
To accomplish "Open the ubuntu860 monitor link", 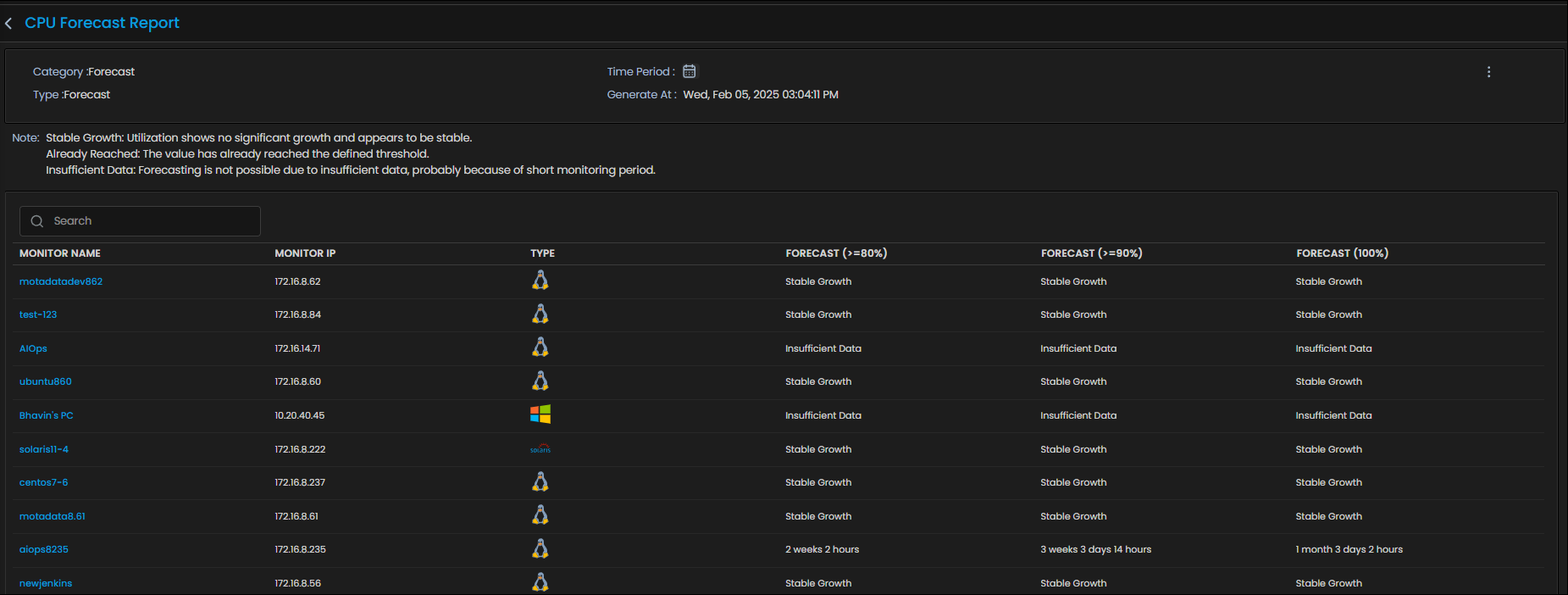I will [x=46, y=381].
